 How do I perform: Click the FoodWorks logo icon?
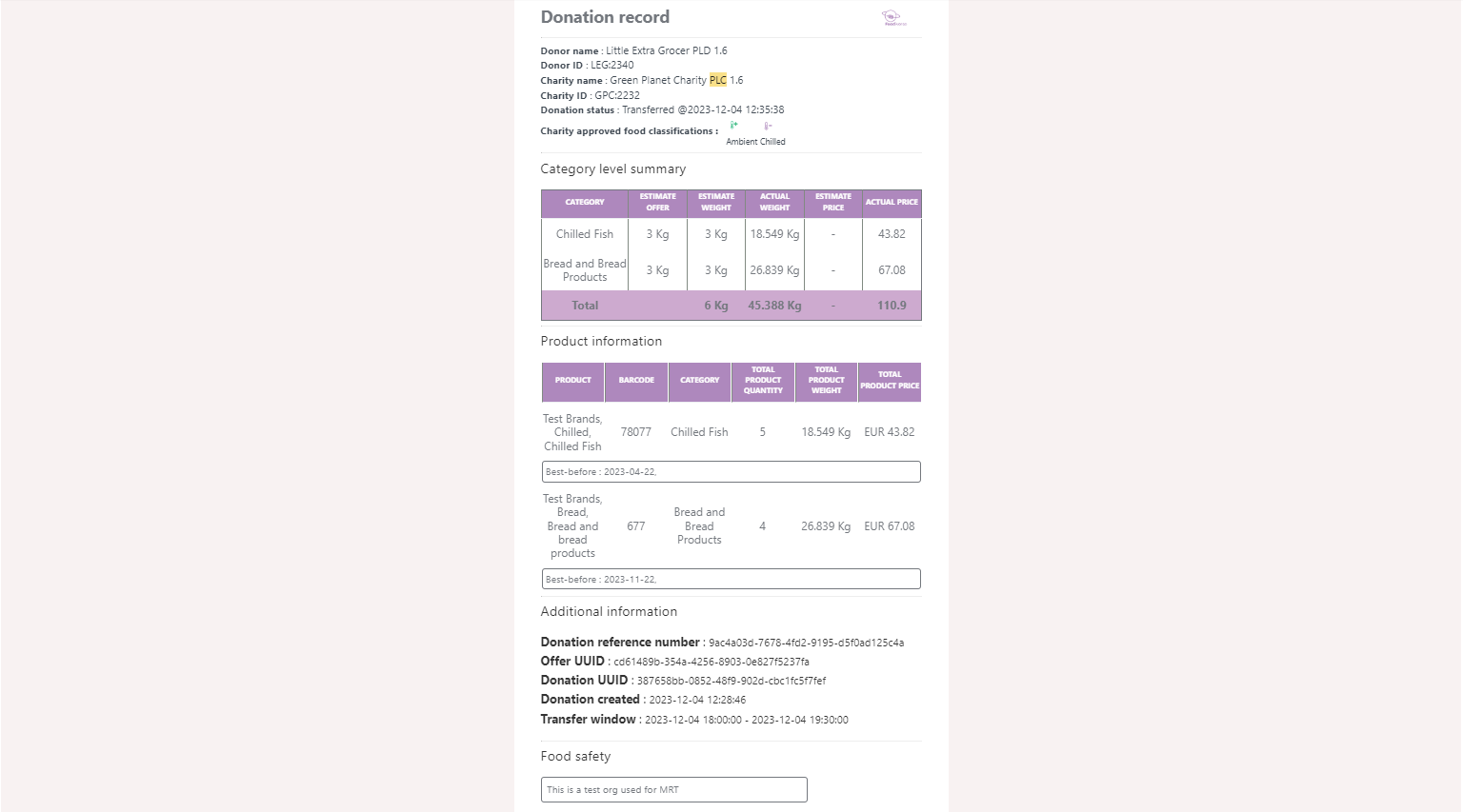pyautogui.click(x=892, y=18)
